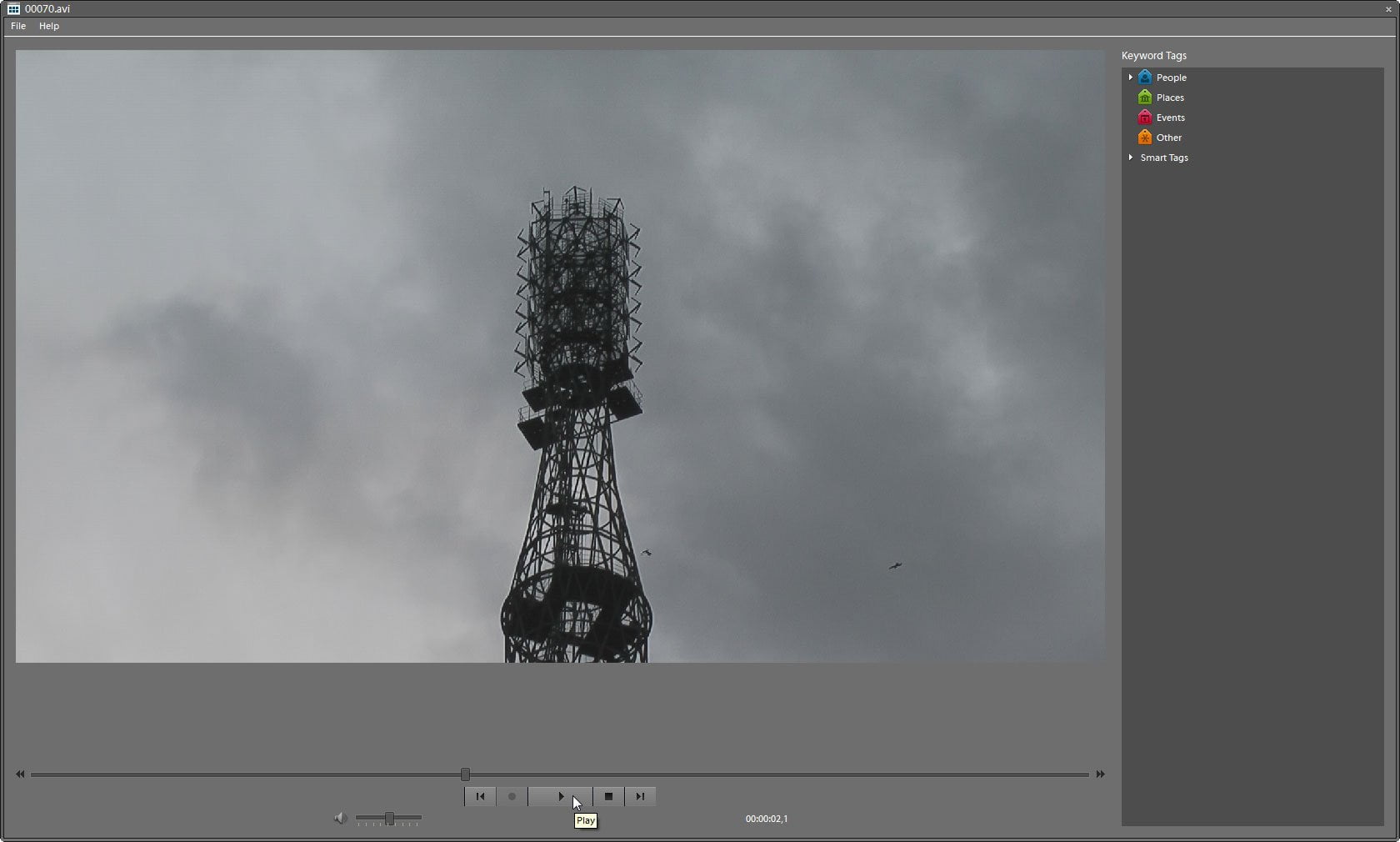Image resolution: width=1400 pixels, height=842 pixels.
Task: Click the volume slider handle
Action: point(389,819)
